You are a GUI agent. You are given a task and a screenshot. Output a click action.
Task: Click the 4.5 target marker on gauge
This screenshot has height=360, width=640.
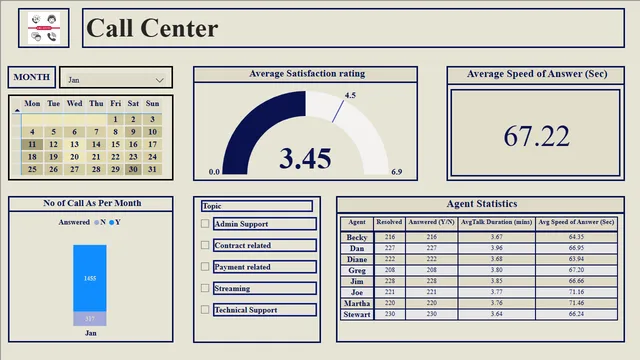[x=338, y=111]
